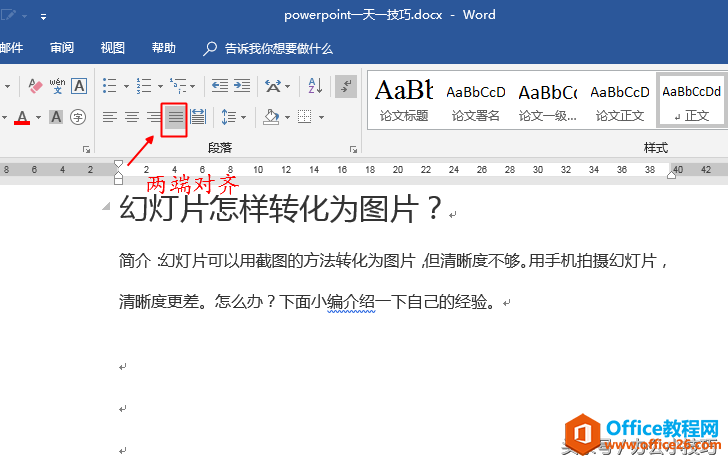Open the 视图 (View) ribbon tab
The height and width of the screenshot is (462, 728).
[113, 48]
